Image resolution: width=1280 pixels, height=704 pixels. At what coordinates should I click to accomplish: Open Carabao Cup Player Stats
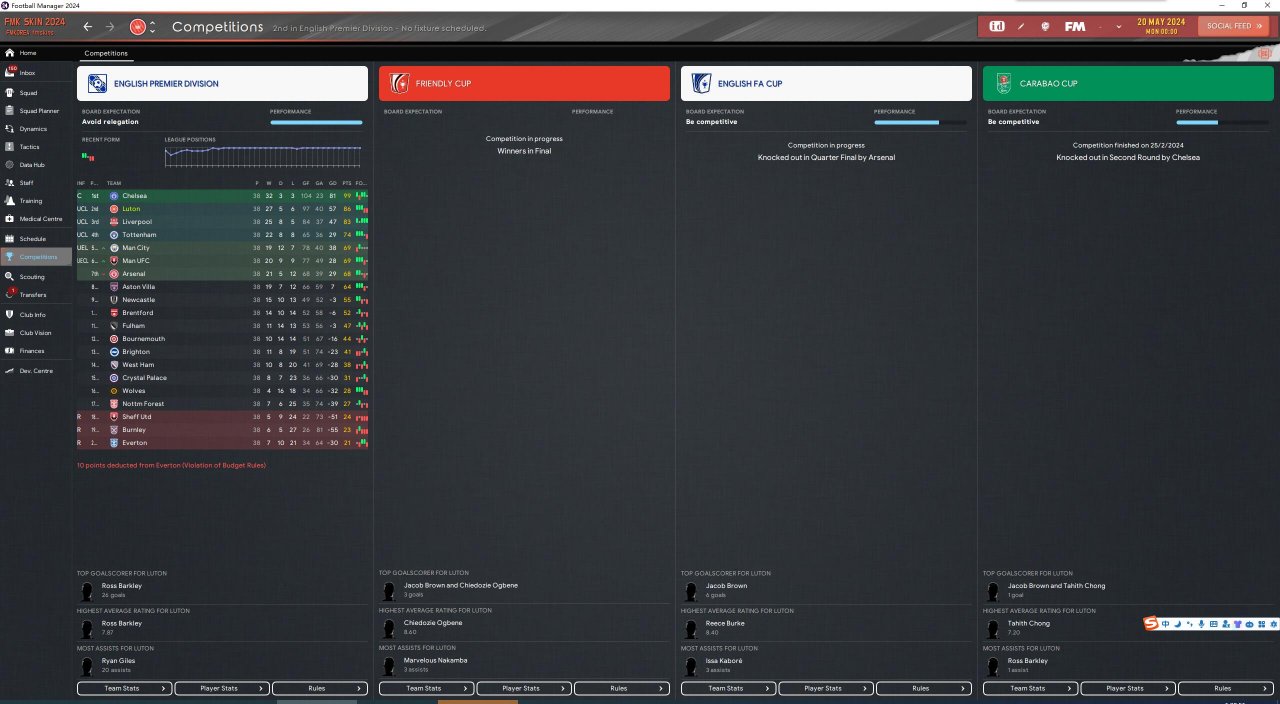(1128, 688)
